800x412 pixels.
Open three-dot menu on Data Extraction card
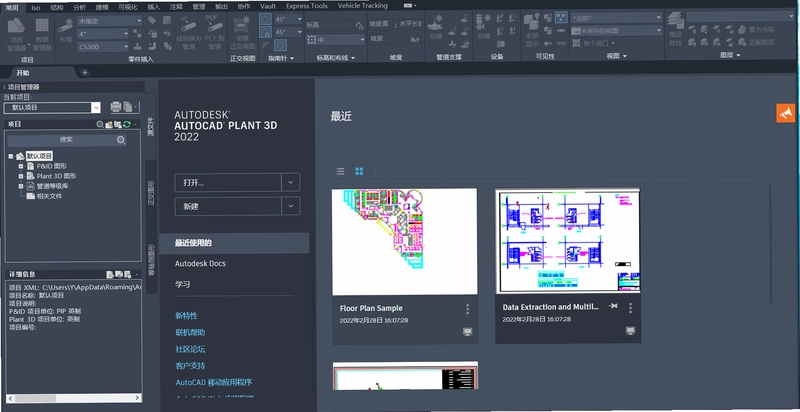click(x=631, y=308)
